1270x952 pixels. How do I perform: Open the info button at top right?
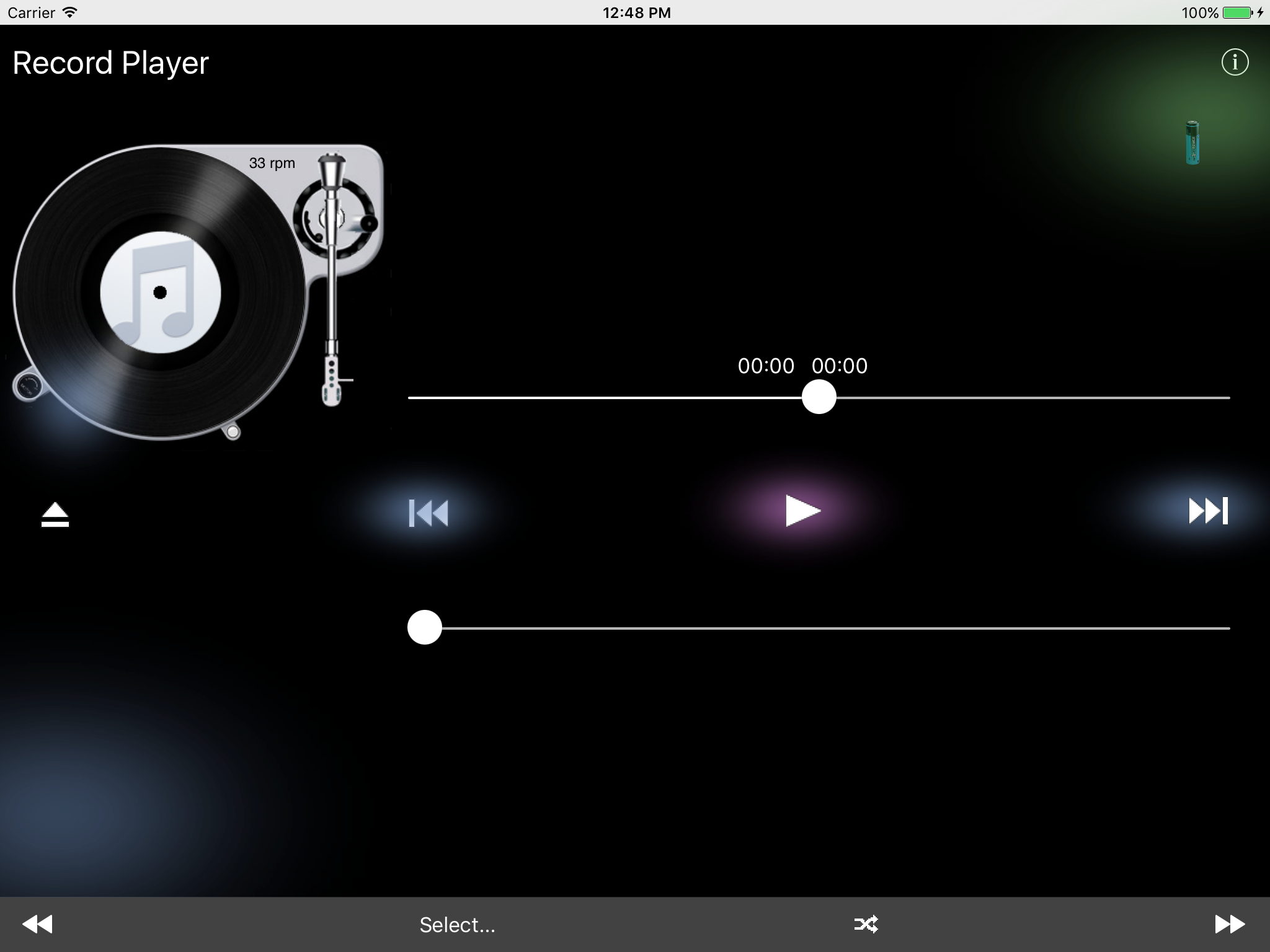(1235, 63)
